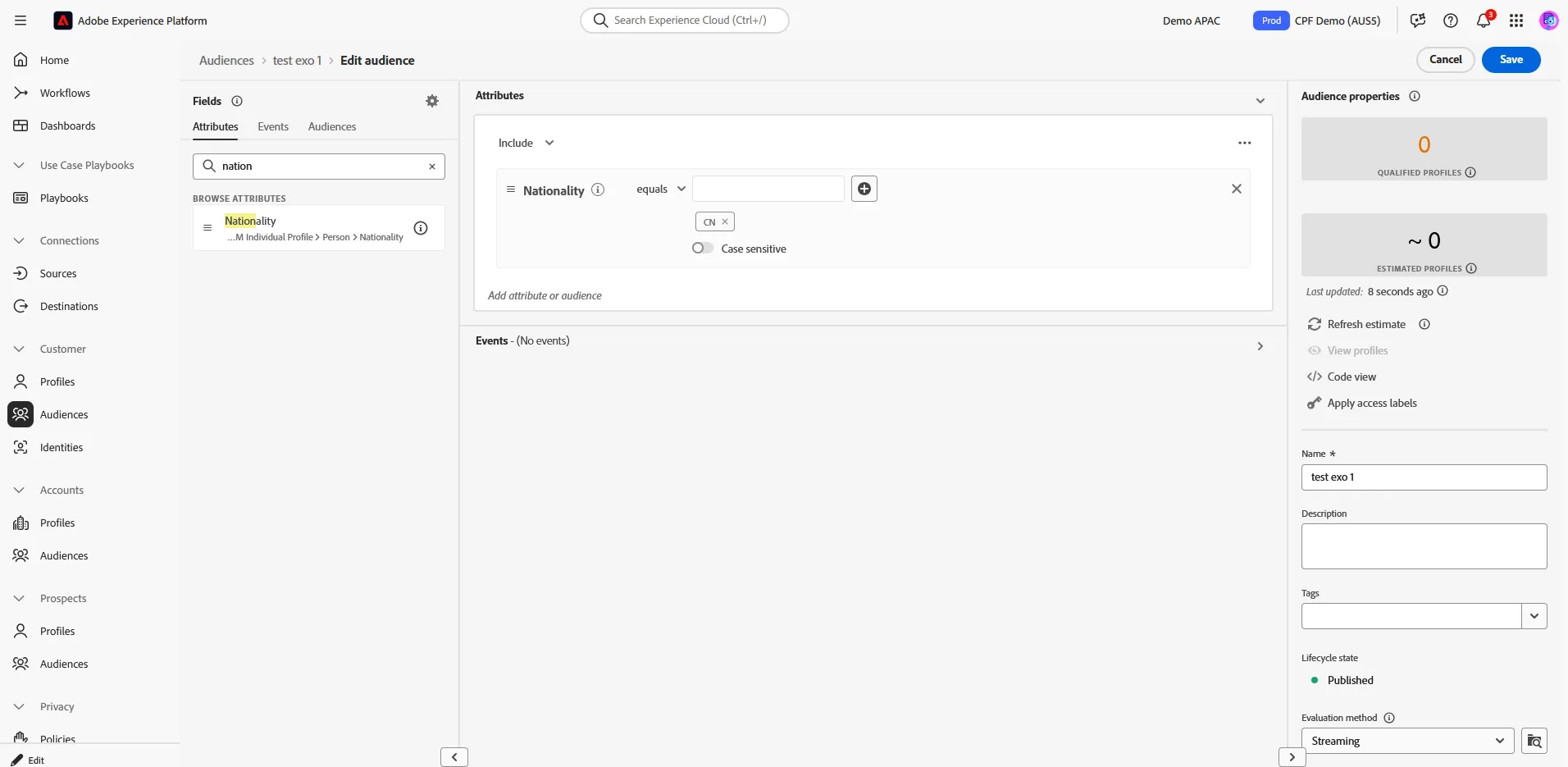The image size is (1568, 767).
Task: Click the Save button
Action: [1511, 59]
